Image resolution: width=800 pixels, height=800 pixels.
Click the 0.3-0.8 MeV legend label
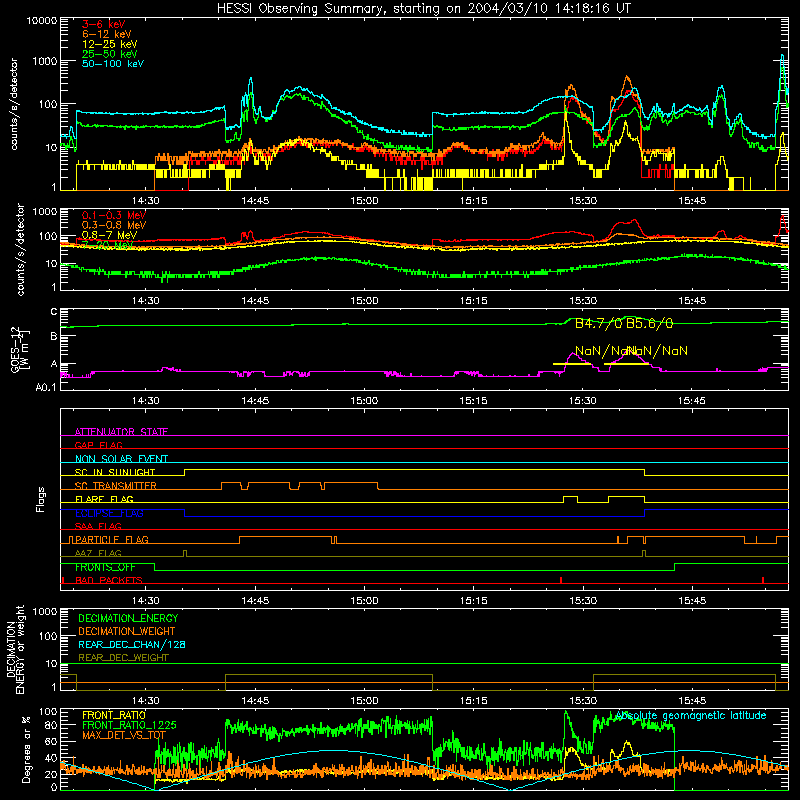pos(114,225)
